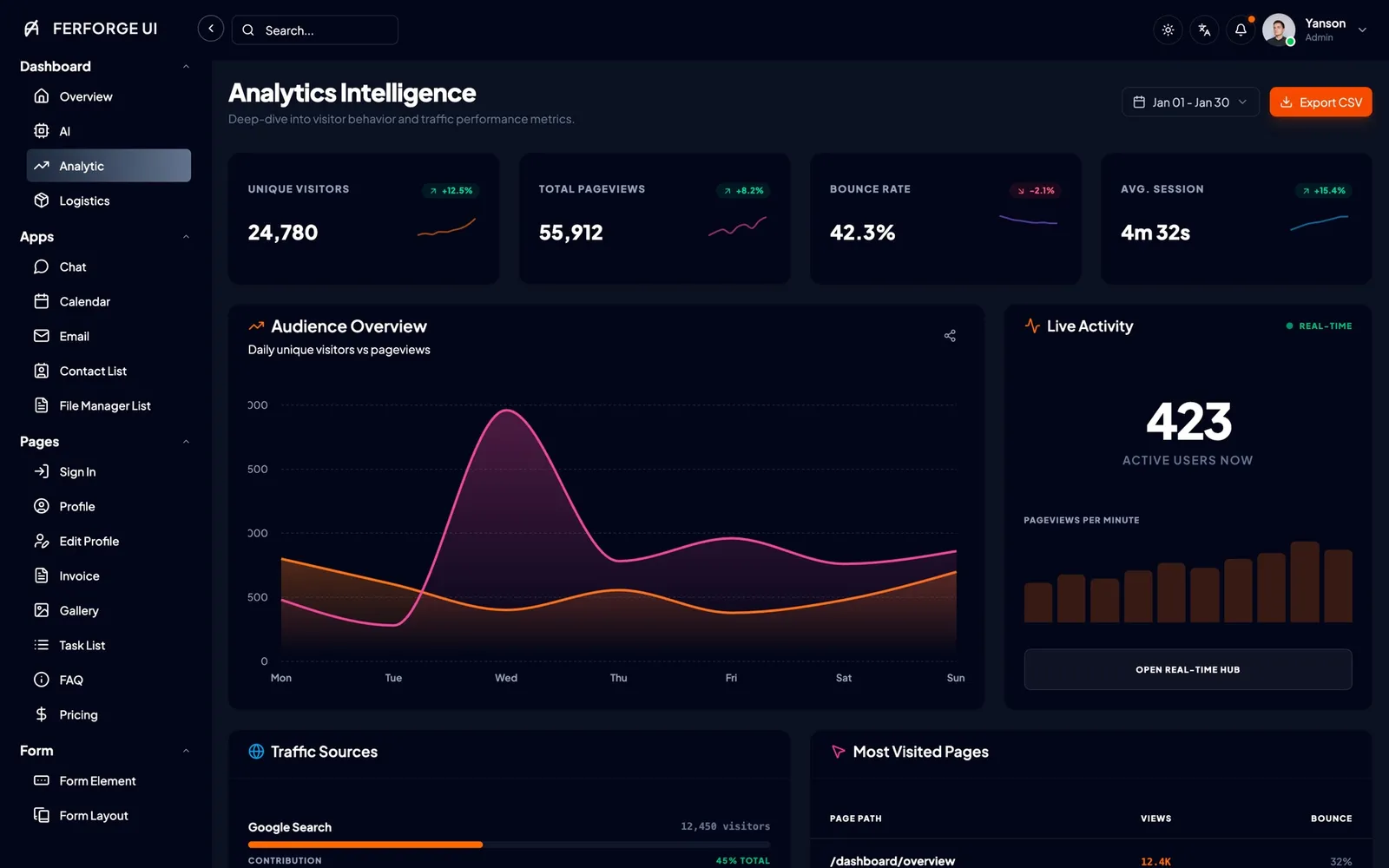This screenshot has height=868, width=1389.
Task: Click the Page Path column header
Action: [855, 819]
